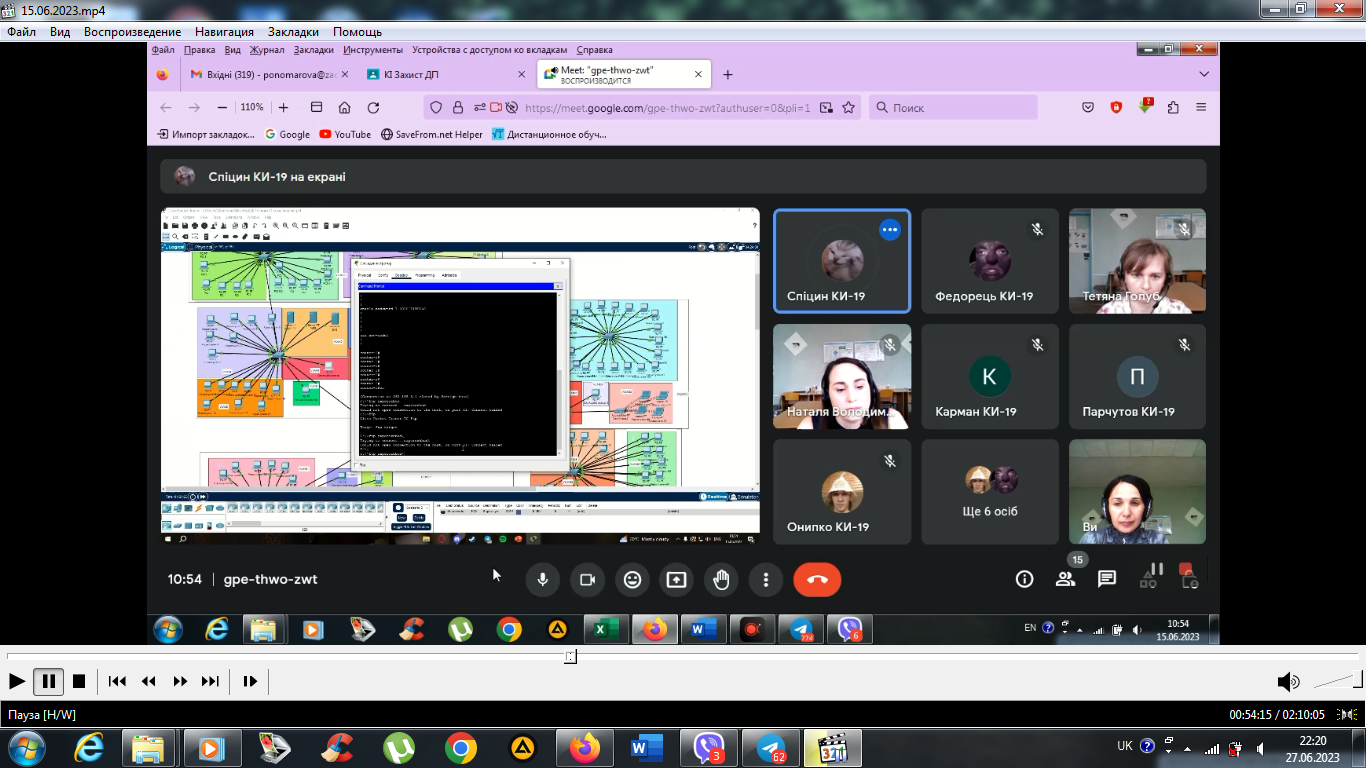
Task: Expand the Навигация menu
Action: (x=224, y=32)
